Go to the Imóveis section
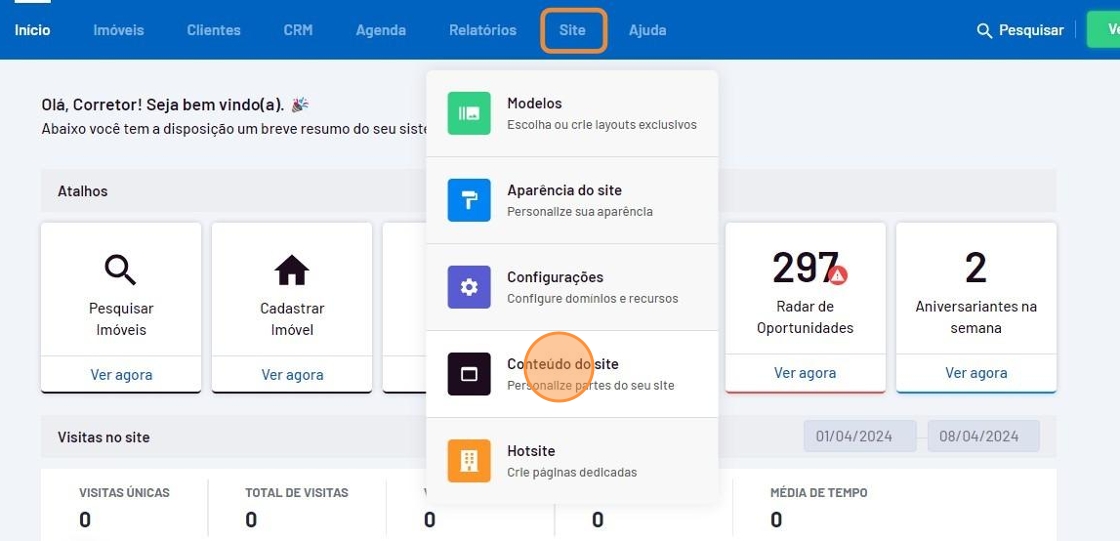The image size is (1120, 541). (118, 31)
